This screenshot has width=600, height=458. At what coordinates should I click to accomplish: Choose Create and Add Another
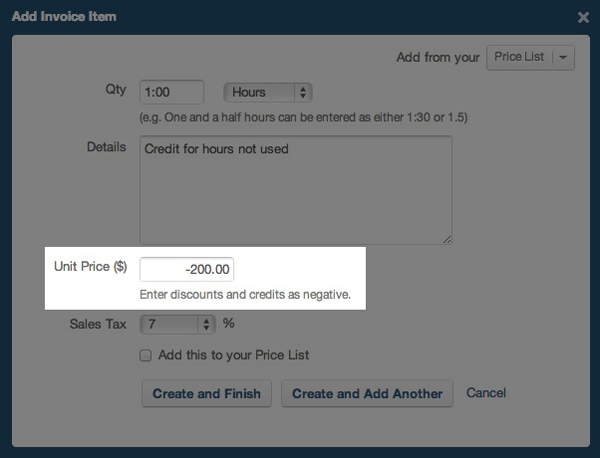pyautogui.click(x=367, y=393)
